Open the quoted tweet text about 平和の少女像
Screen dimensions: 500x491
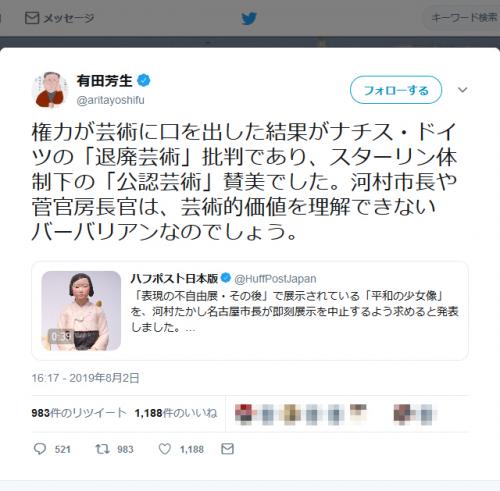tap(295, 311)
